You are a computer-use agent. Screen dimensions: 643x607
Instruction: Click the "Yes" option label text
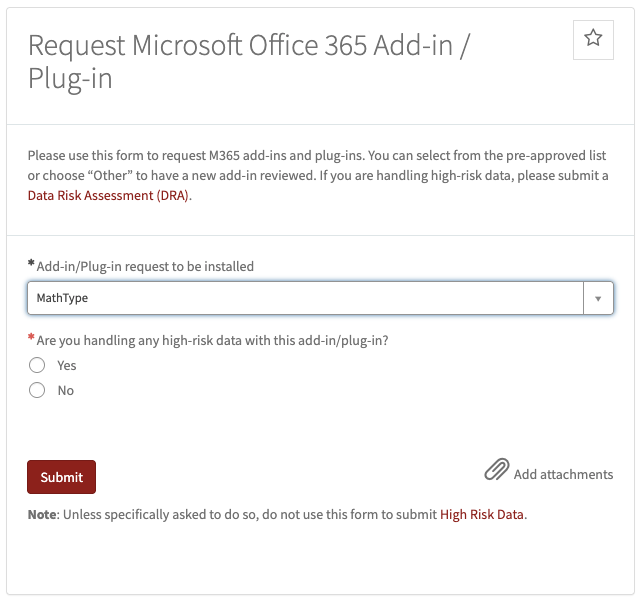click(x=67, y=365)
